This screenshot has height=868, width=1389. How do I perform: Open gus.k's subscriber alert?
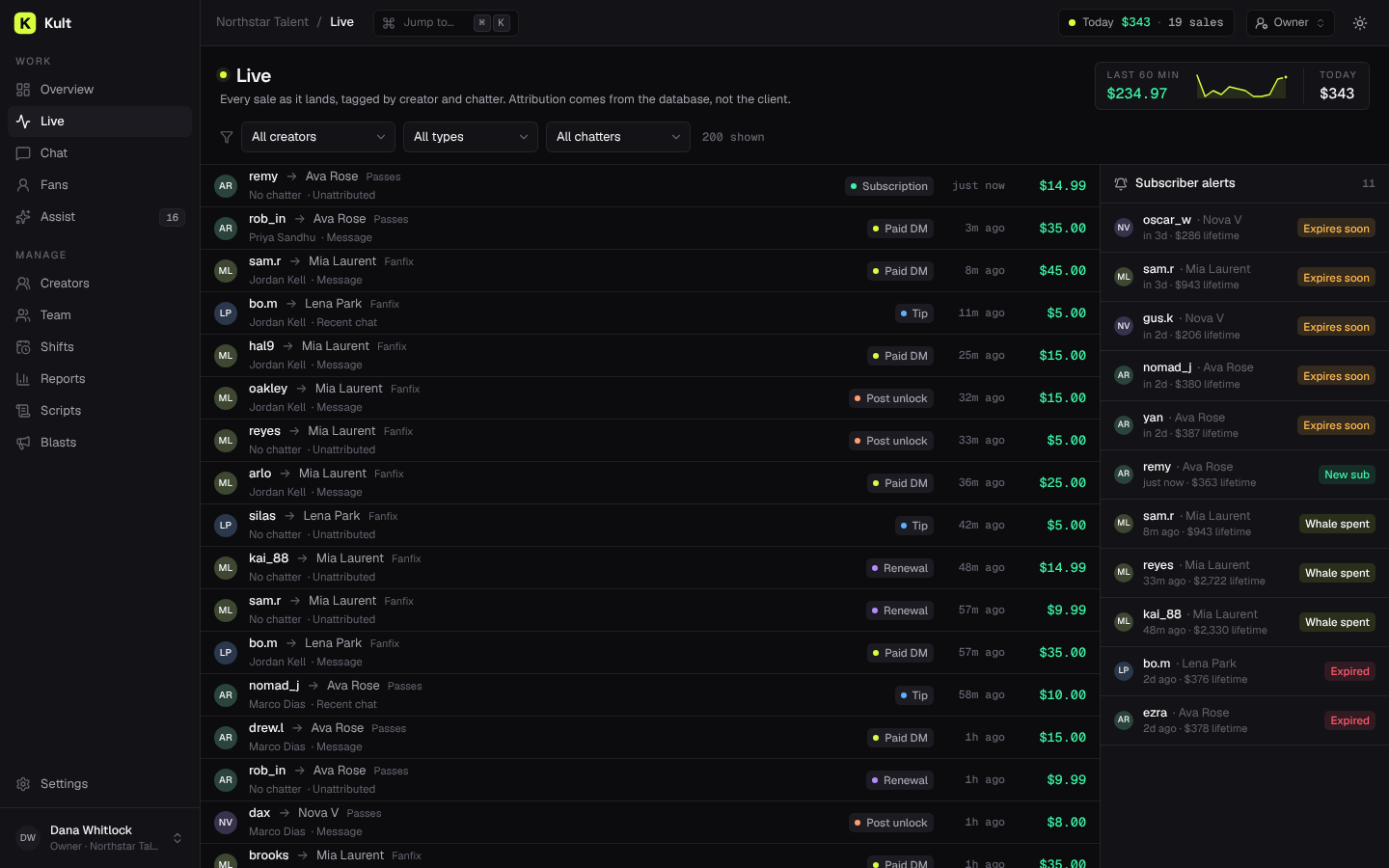1244,326
